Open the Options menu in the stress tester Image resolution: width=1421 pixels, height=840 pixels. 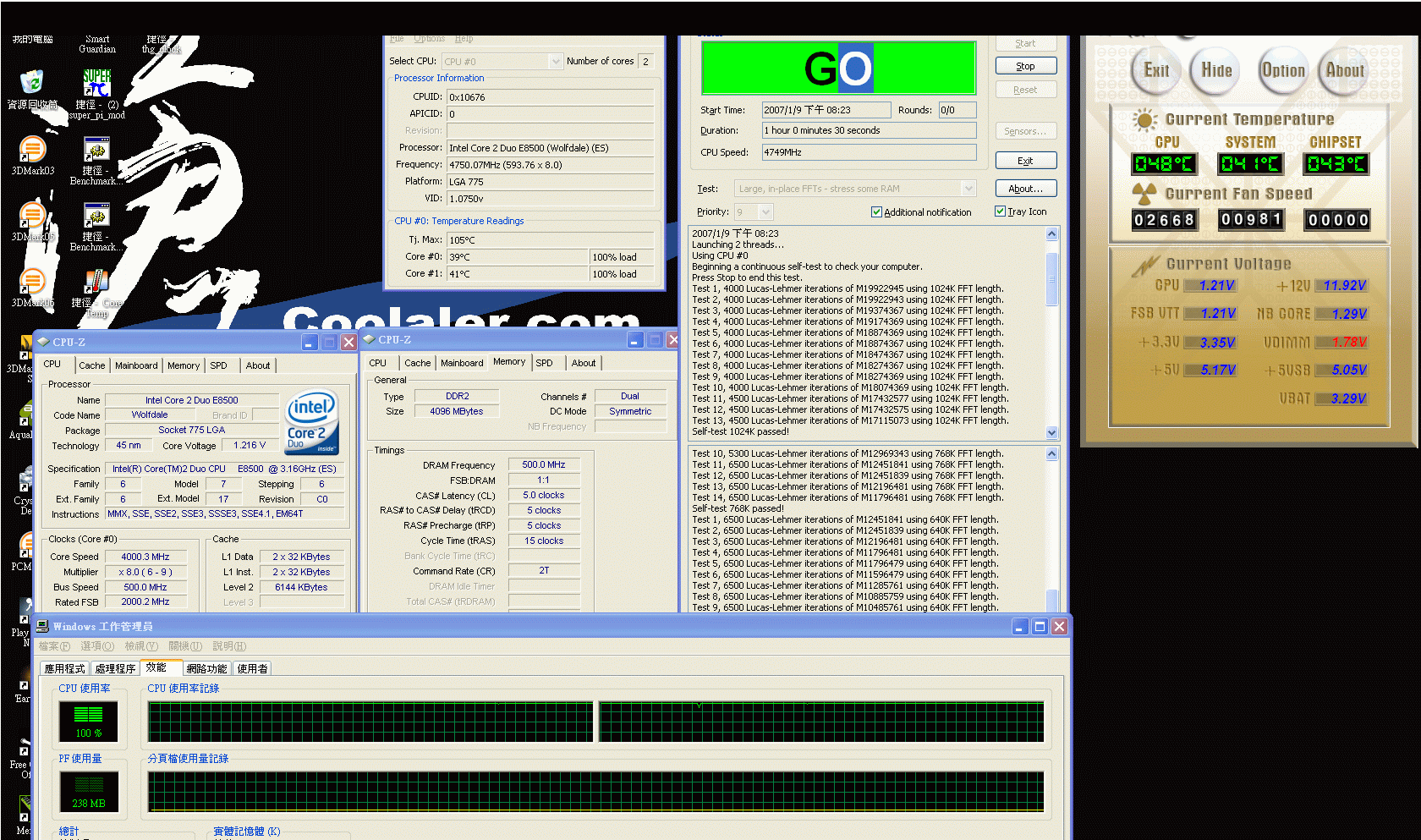pos(429,38)
